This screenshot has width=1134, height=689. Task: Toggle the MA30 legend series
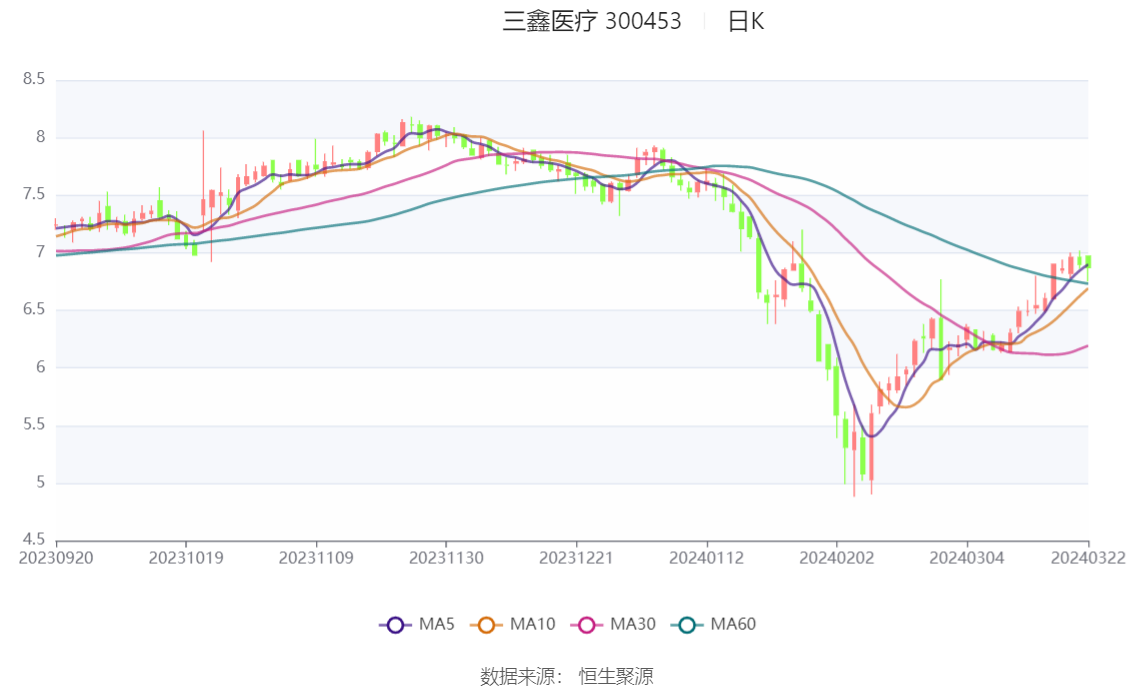(613, 624)
